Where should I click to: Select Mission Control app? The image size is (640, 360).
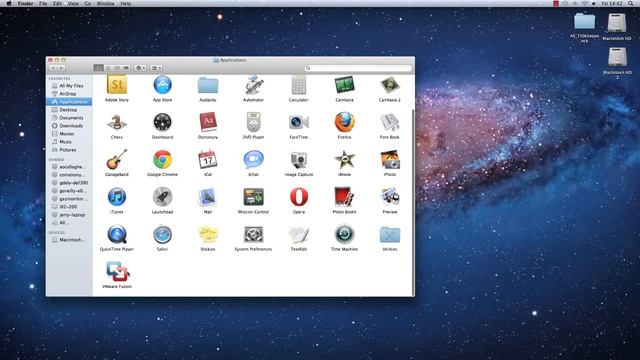(x=253, y=197)
